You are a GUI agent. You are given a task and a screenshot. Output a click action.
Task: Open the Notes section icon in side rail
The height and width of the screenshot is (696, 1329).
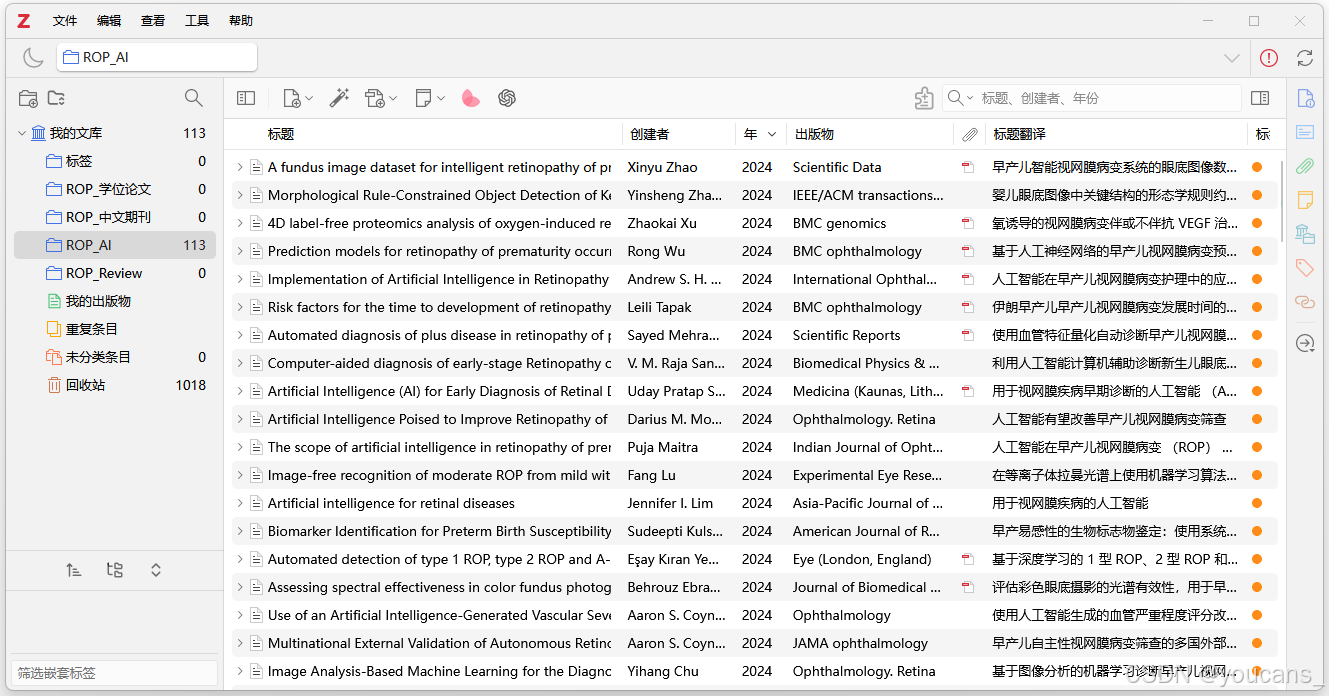1305,200
